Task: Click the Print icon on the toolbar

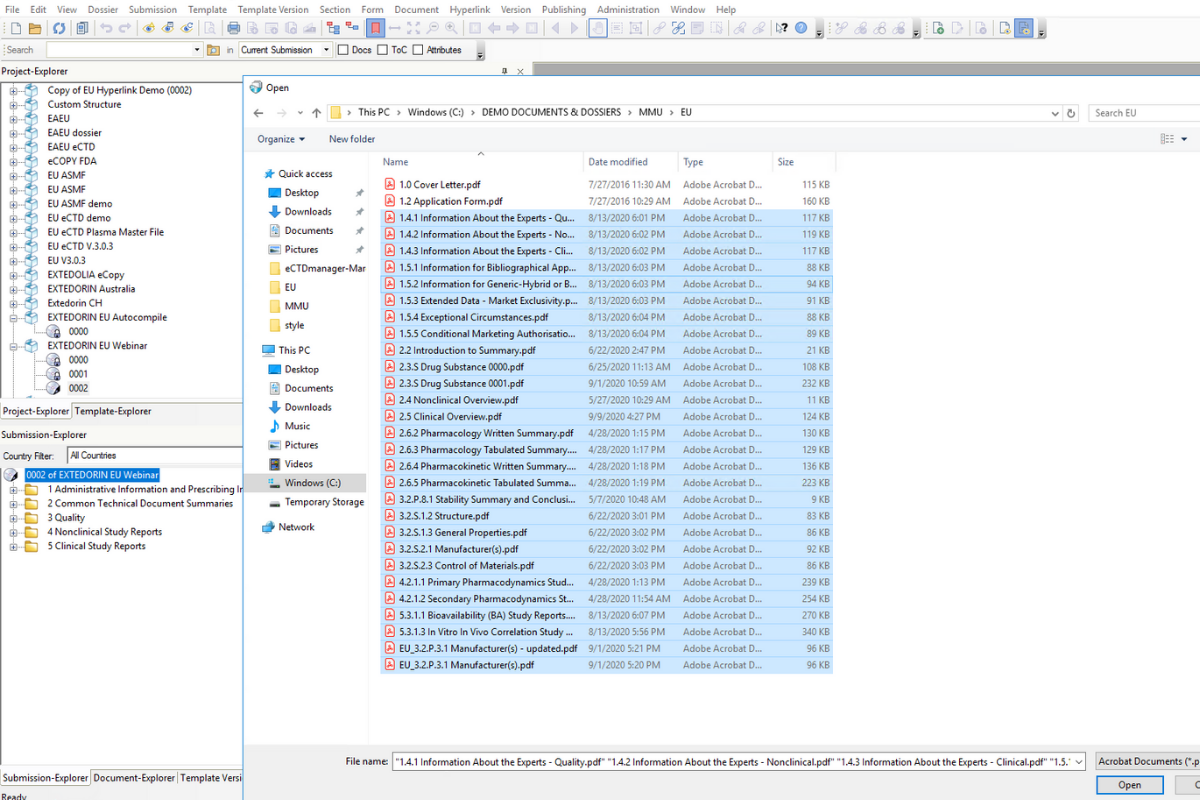Action: pos(233,28)
